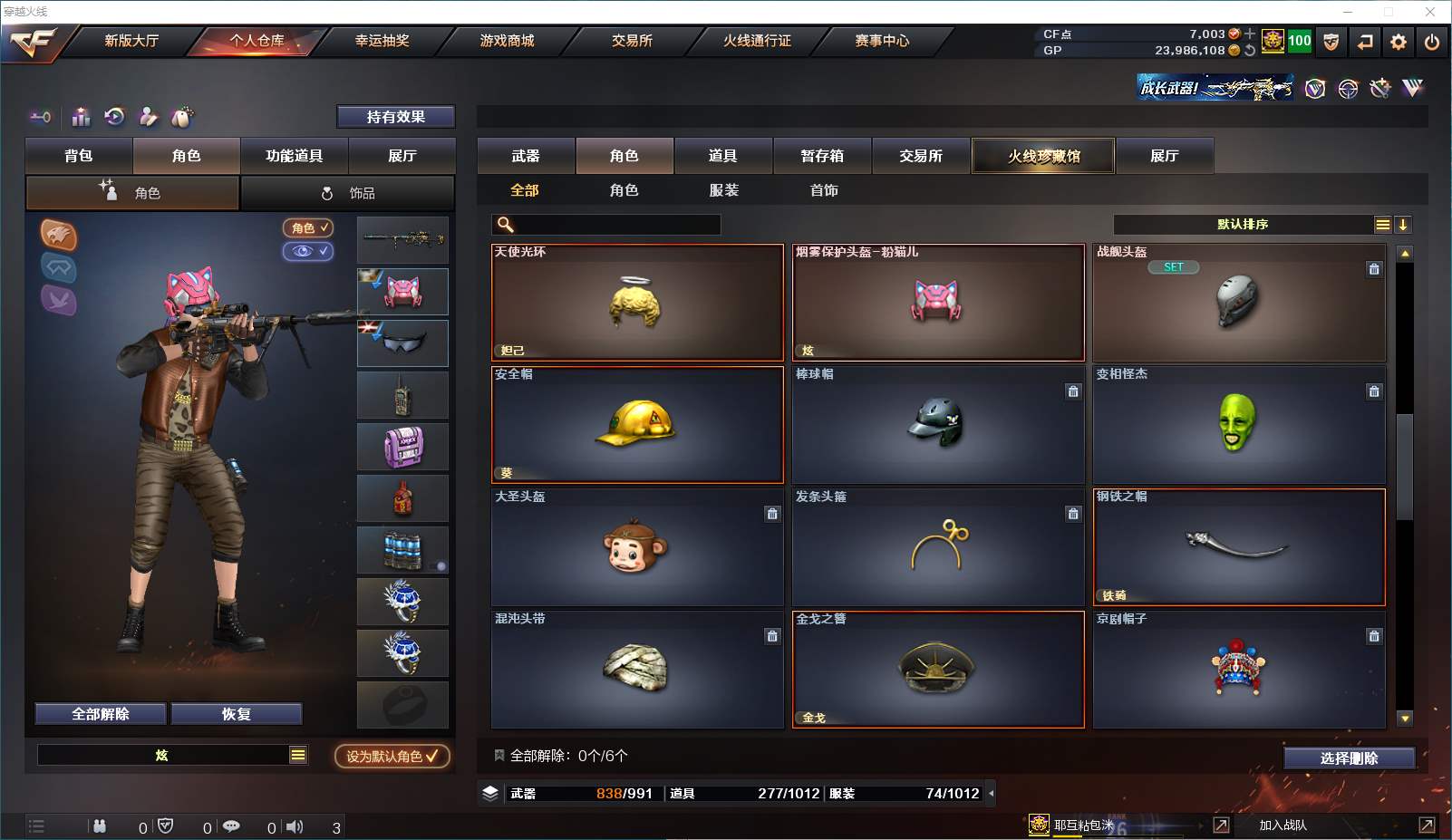Viewport: 1452px width, 840px height.
Task: Click the speaker volume icon in status bar
Action: (x=295, y=826)
